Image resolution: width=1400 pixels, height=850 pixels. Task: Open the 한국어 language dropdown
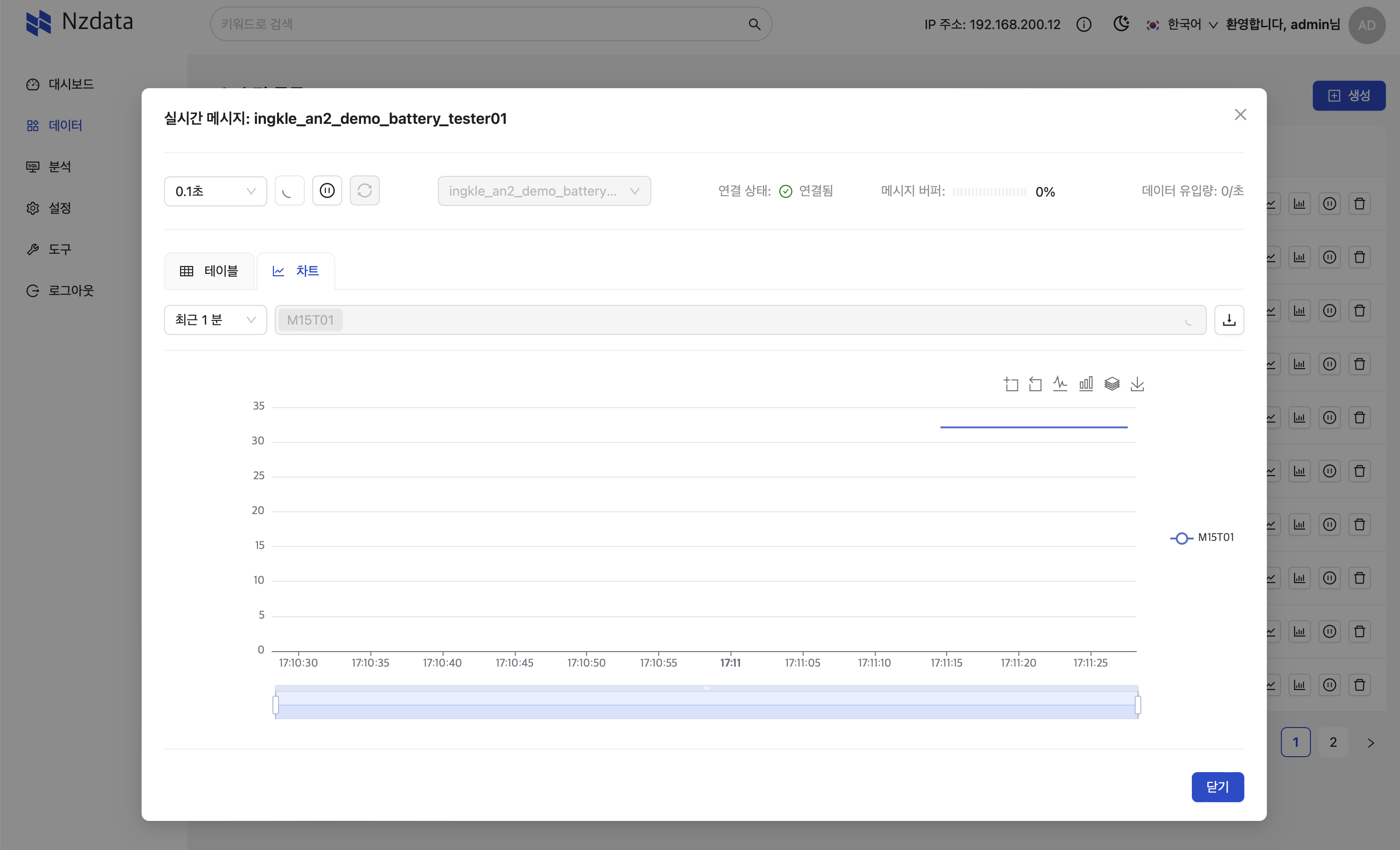(1182, 24)
